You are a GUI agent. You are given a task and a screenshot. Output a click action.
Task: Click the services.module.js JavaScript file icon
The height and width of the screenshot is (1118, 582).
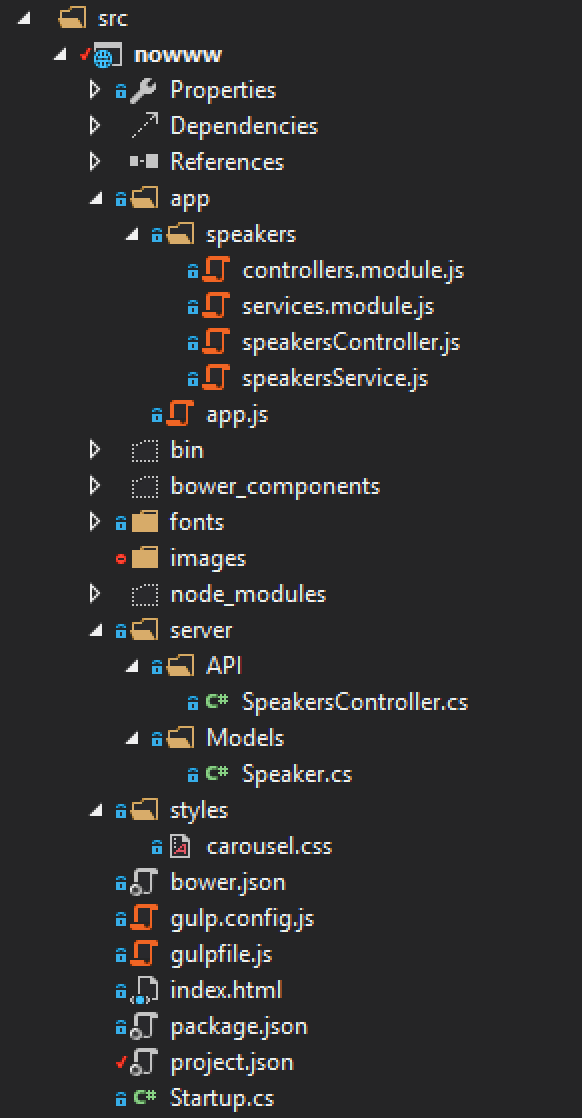(x=217, y=306)
